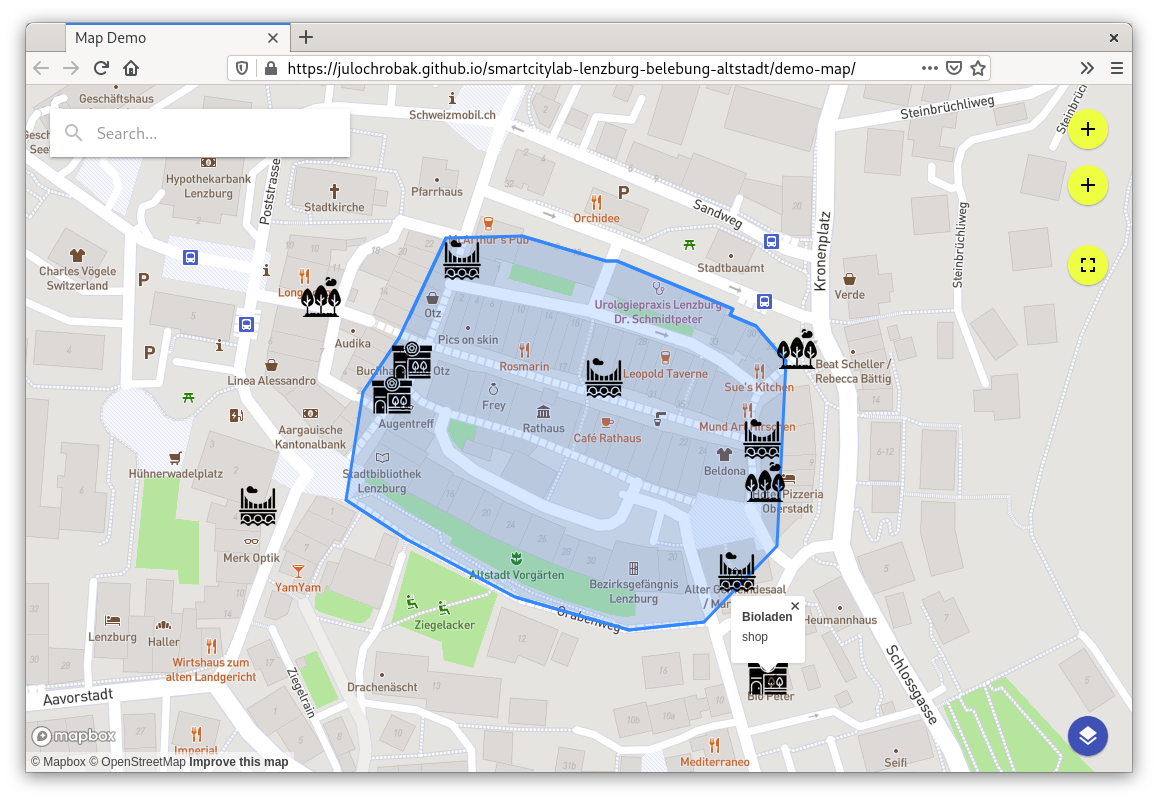Click the Orchidee restaurant icon
Image resolution: width=1158 pixels, height=801 pixels.
pyautogui.click(x=596, y=202)
